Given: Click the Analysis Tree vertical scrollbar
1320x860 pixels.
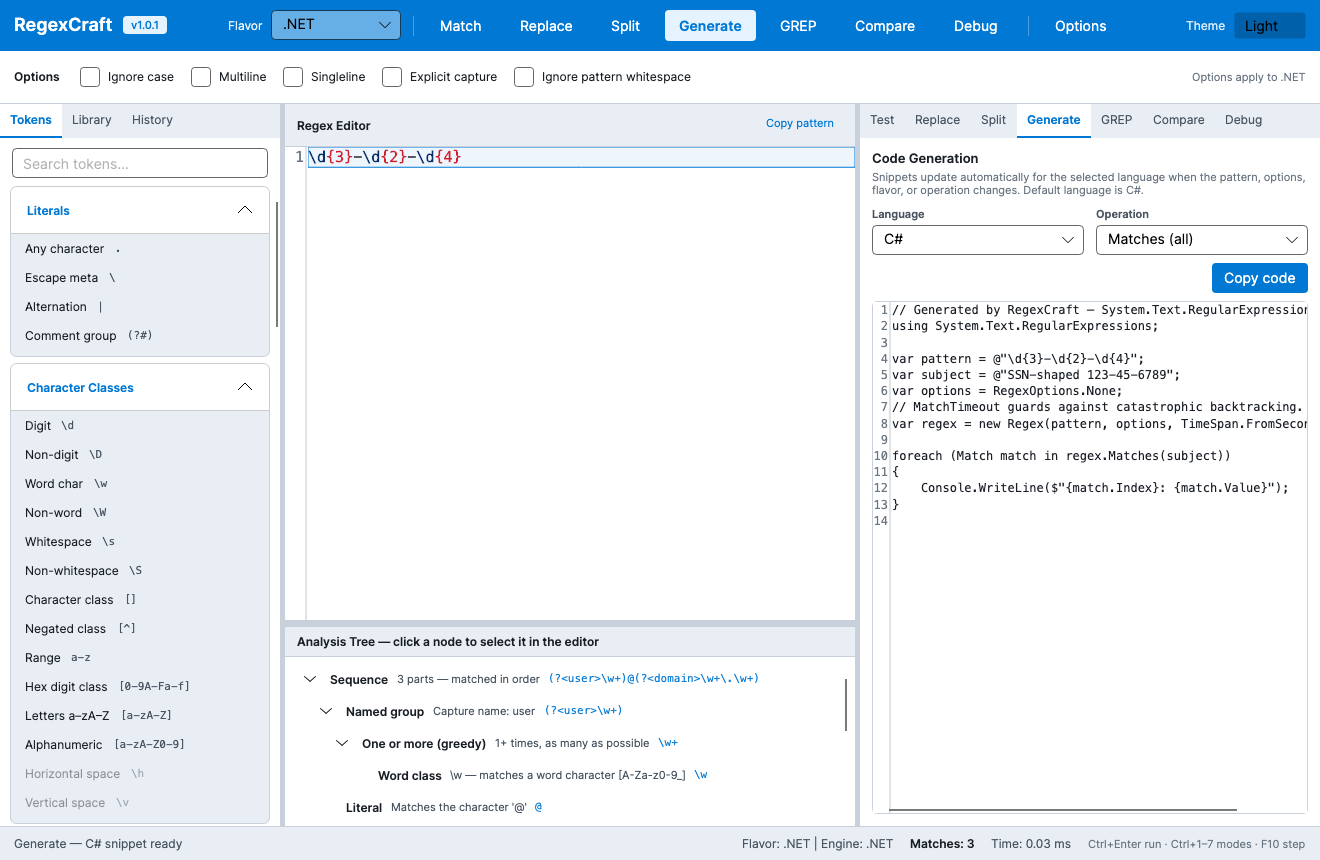Looking at the screenshot, I should tap(846, 705).
